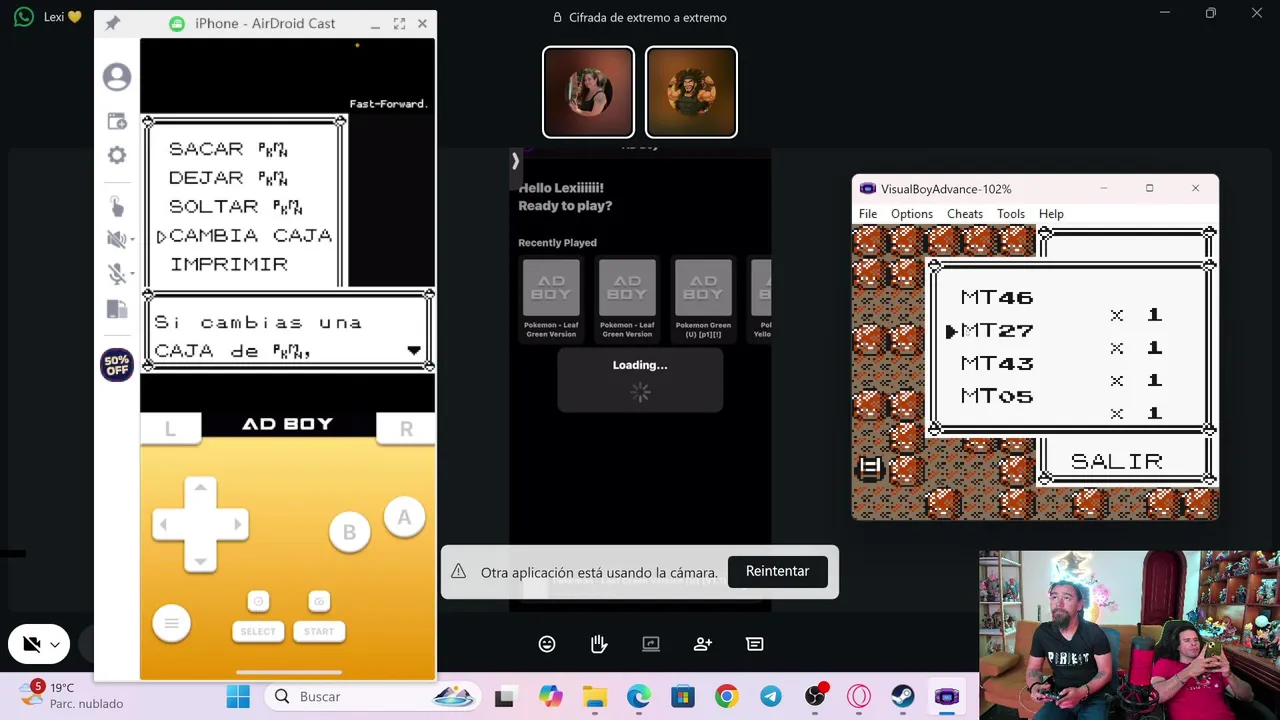Viewport: 1280px width, 720px height.
Task: Open the Tools menu in VisualBoyAdvance
Action: coord(1011,214)
